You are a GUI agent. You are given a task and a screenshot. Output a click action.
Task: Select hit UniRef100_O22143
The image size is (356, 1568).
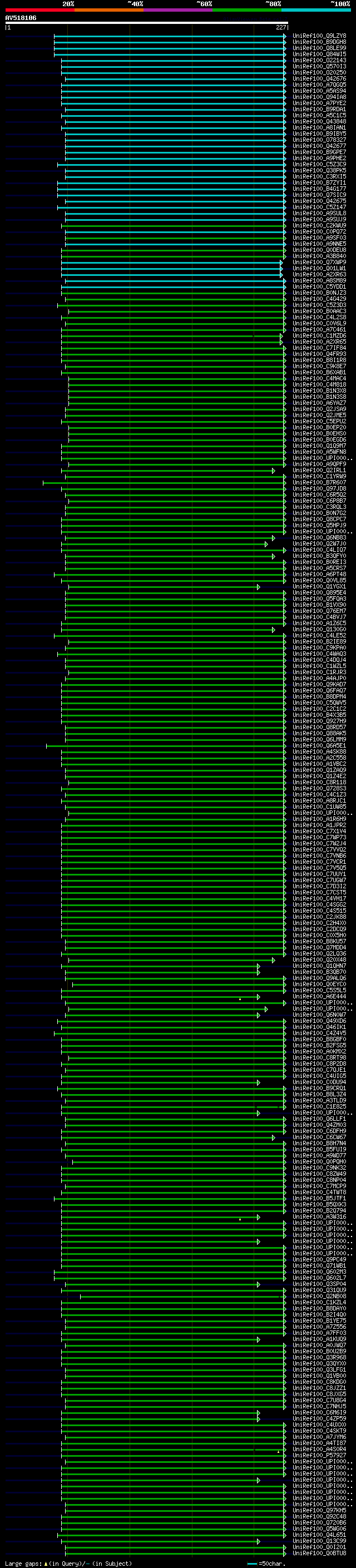tap(319, 60)
